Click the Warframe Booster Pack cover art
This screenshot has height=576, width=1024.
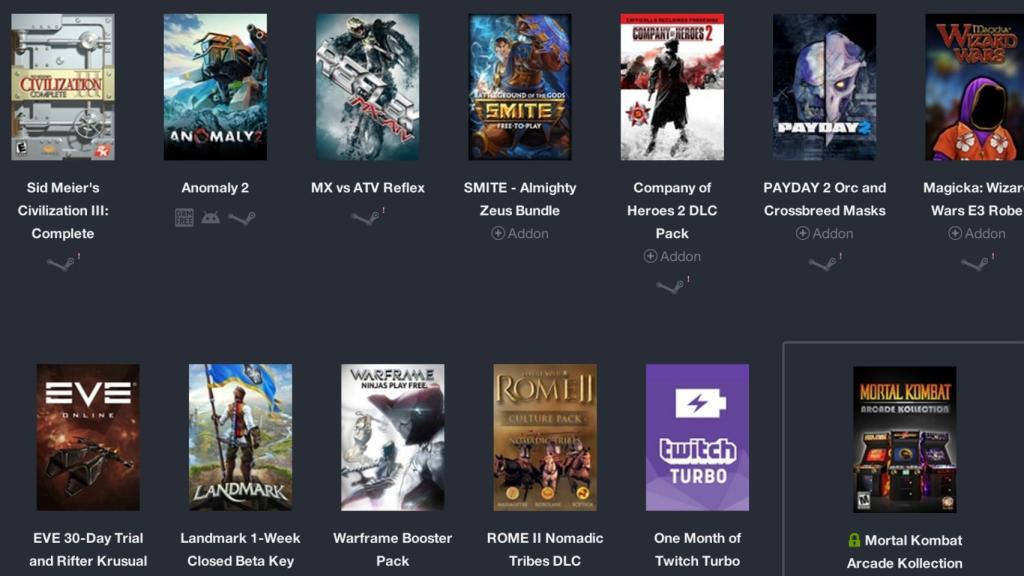click(392, 436)
